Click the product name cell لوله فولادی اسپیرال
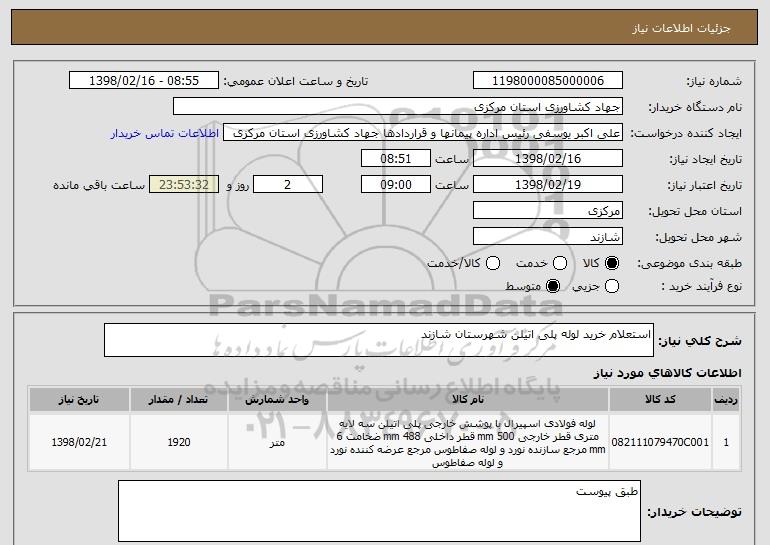The image size is (770, 545). pos(468,442)
